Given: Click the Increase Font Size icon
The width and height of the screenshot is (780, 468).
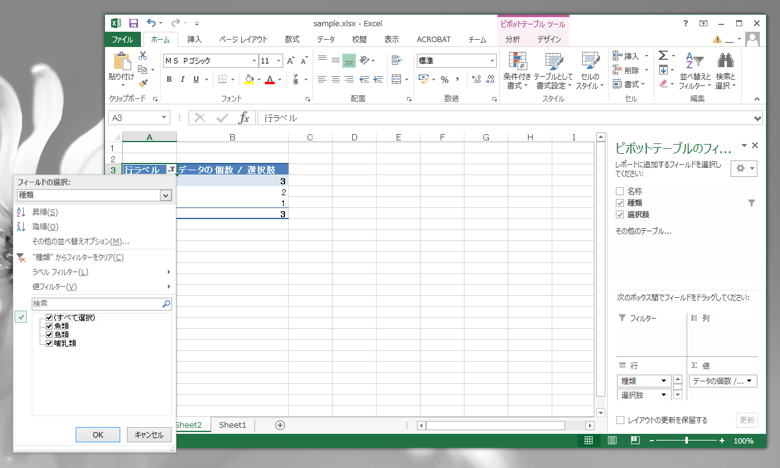Looking at the screenshot, I should tap(291, 61).
